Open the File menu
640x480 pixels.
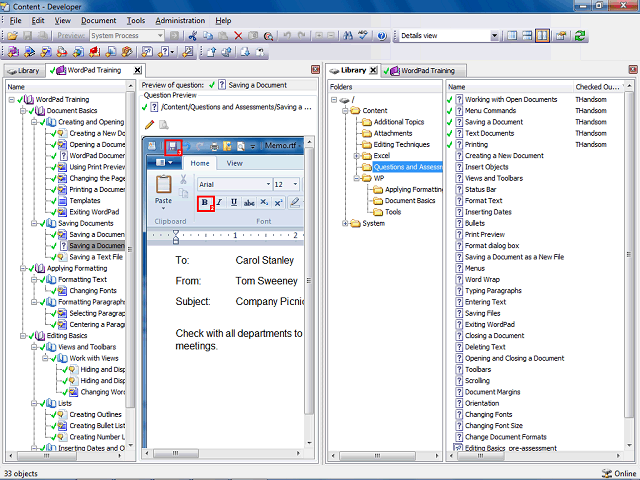[16, 20]
